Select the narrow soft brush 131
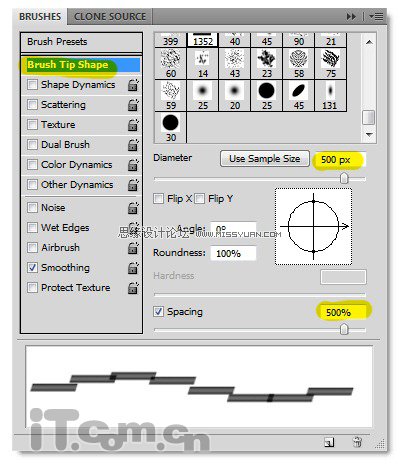 pyautogui.click(x=331, y=95)
